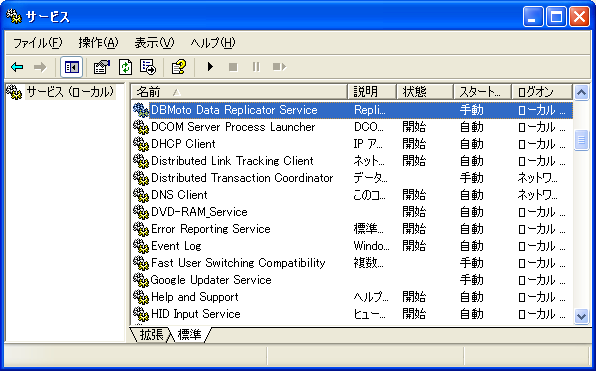Click the Restart Service toolbar icon
The image size is (596, 371).
pos(279,67)
